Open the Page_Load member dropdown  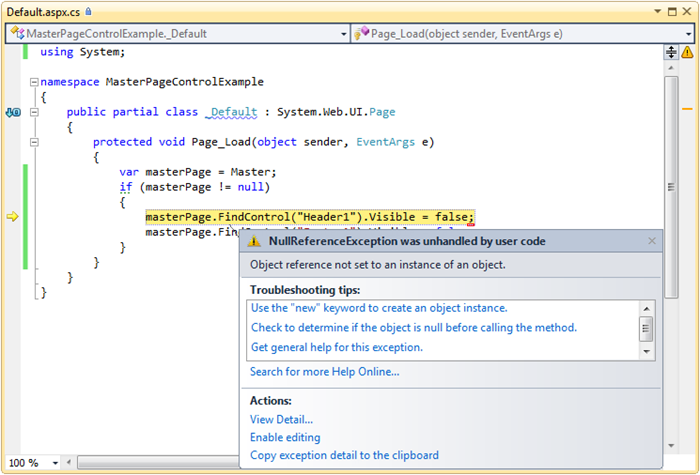pyautogui.click(x=688, y=34)
